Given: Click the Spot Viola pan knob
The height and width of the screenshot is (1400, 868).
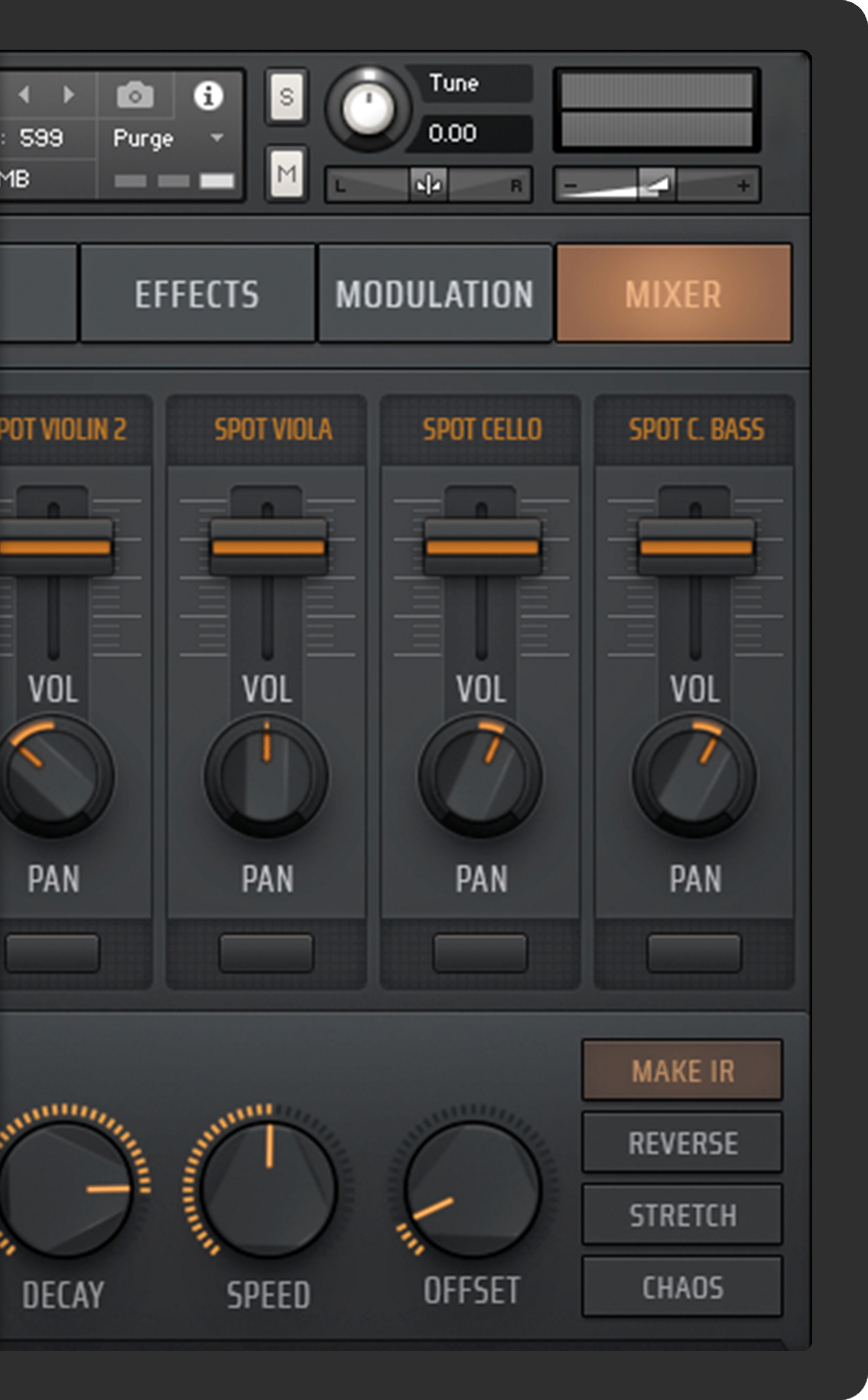Looking at the screenshot, I should [x=267, y=777].
